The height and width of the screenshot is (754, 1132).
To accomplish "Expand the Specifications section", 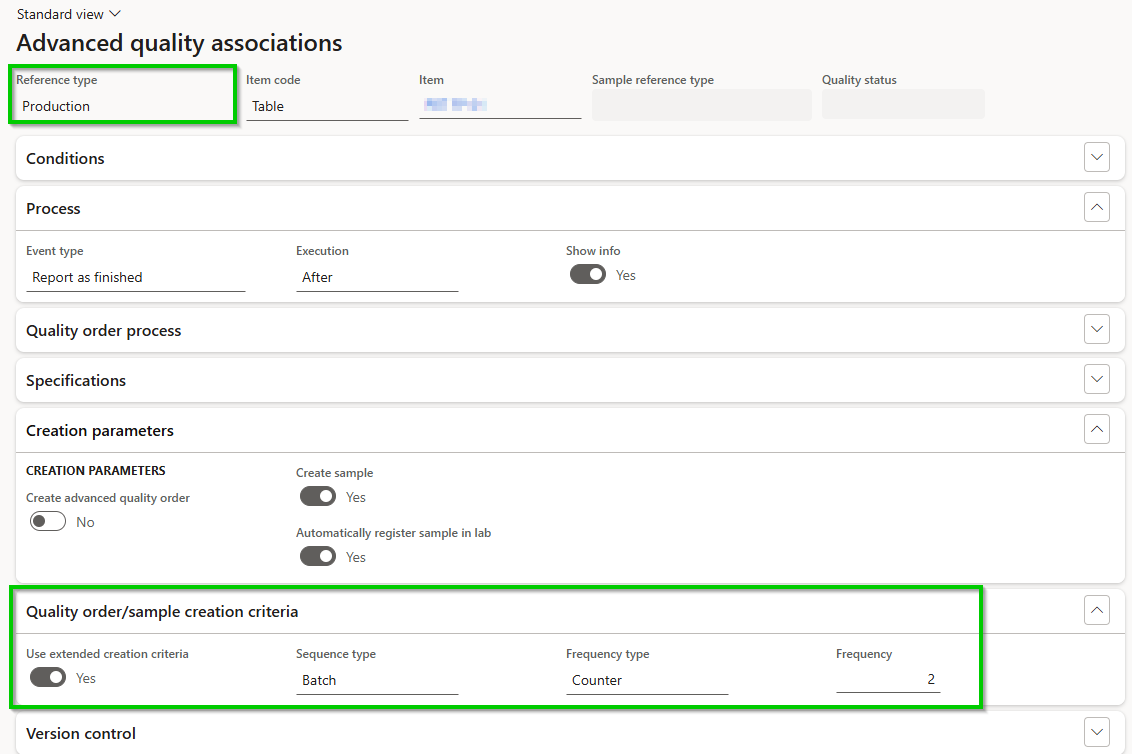I will (1096, 379).
